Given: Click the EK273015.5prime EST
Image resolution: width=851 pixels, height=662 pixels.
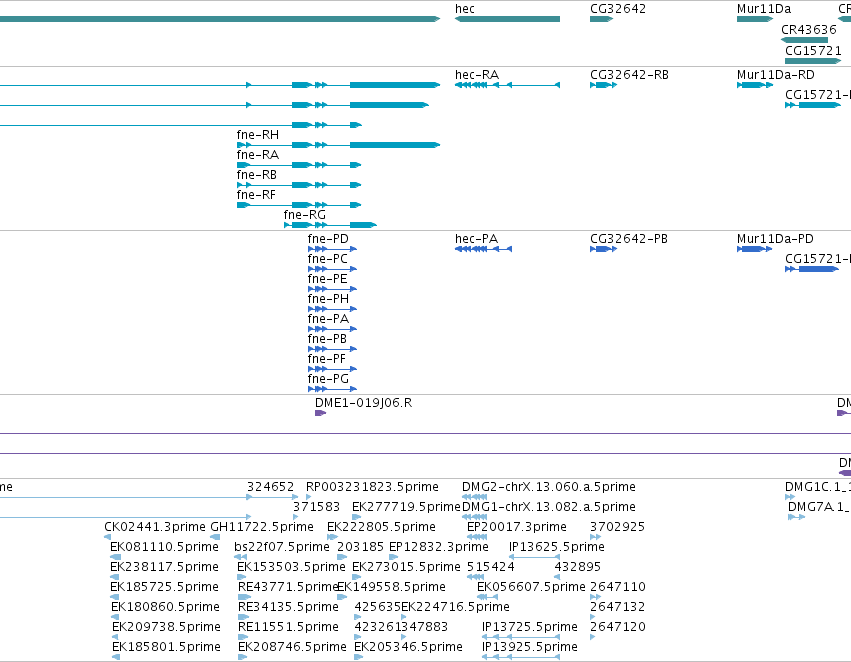Looking at the screenshot, I should pos(357,577).
